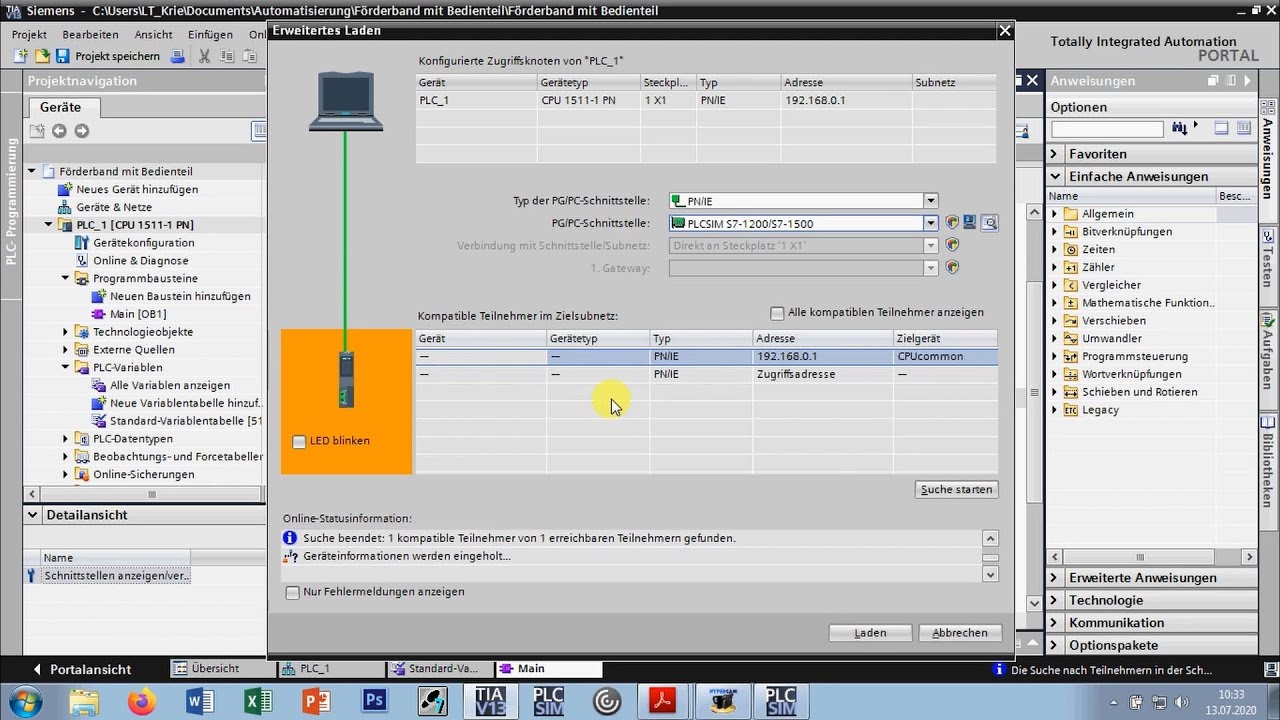Screen dimensions: 1280x720
Task: Collapse PLC_1 [CPU 1511-1 PN] node
Action: pyautogui.click(x=48, y=225)
